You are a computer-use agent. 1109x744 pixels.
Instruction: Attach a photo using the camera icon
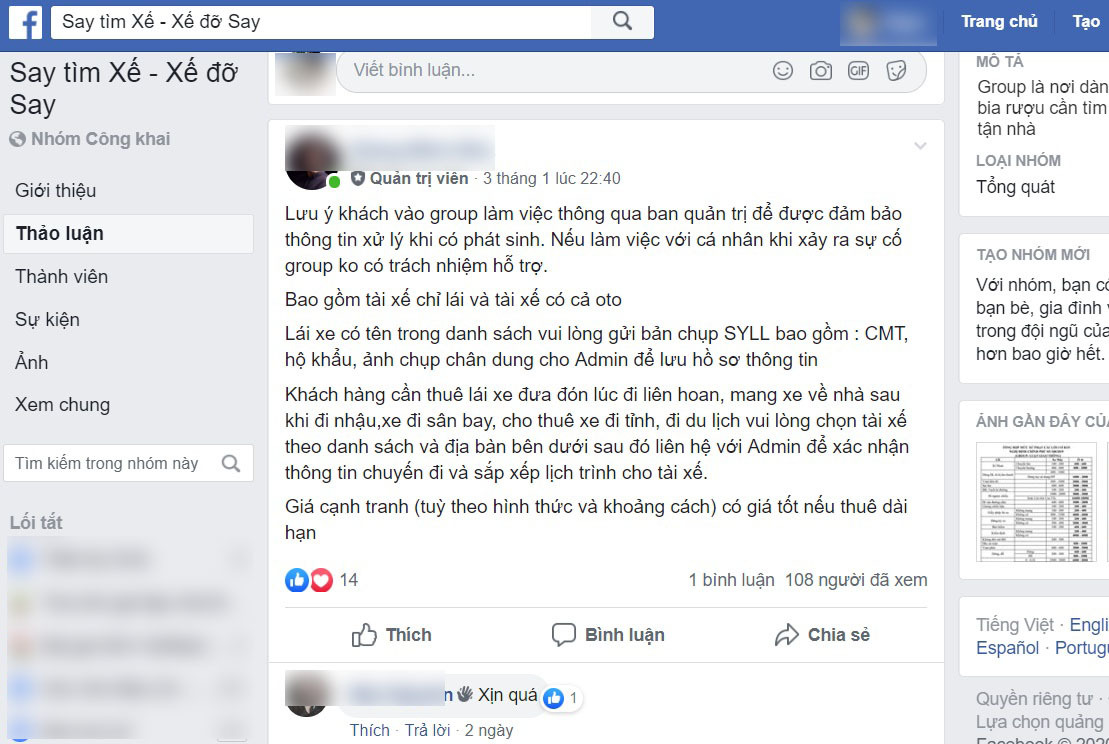(x=820, y=71)
